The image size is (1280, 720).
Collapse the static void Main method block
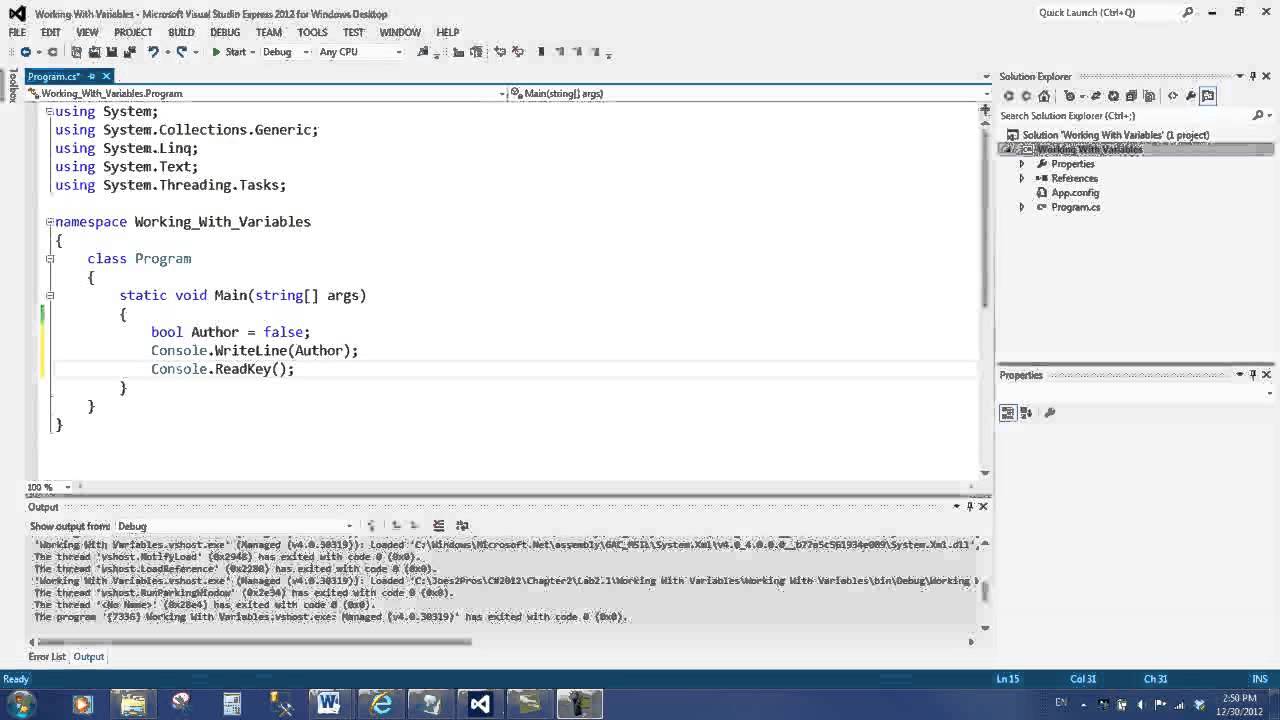(x=49, y=295)
